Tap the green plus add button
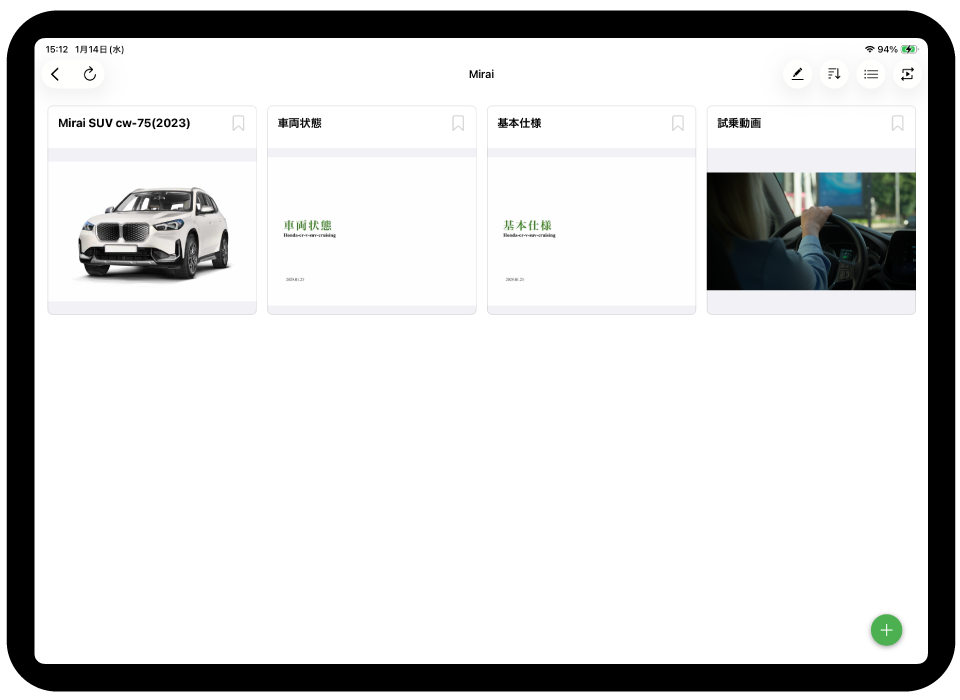The width and height of the screenshot is (960, 700). click(886, 630)
